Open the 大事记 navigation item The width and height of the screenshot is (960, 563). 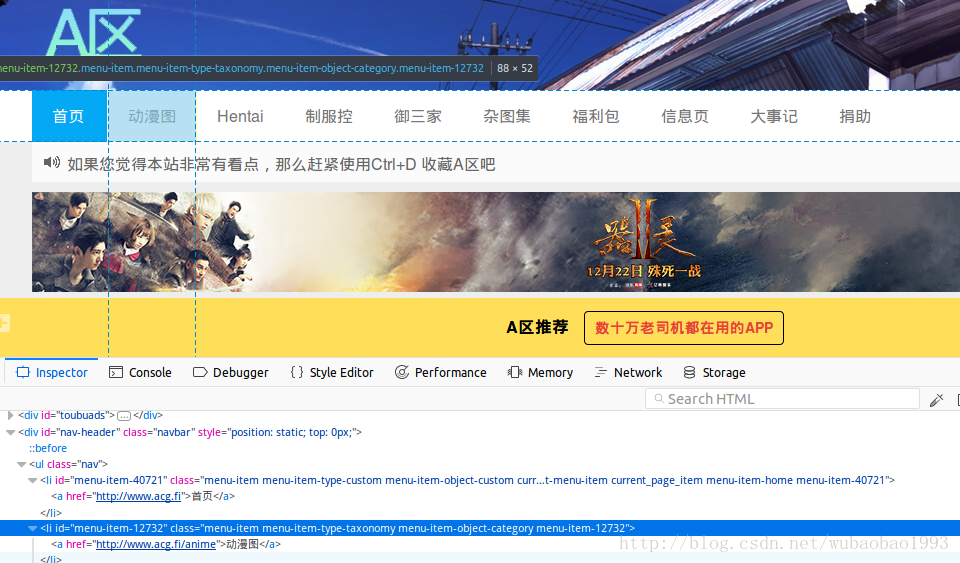click(774, 116)
